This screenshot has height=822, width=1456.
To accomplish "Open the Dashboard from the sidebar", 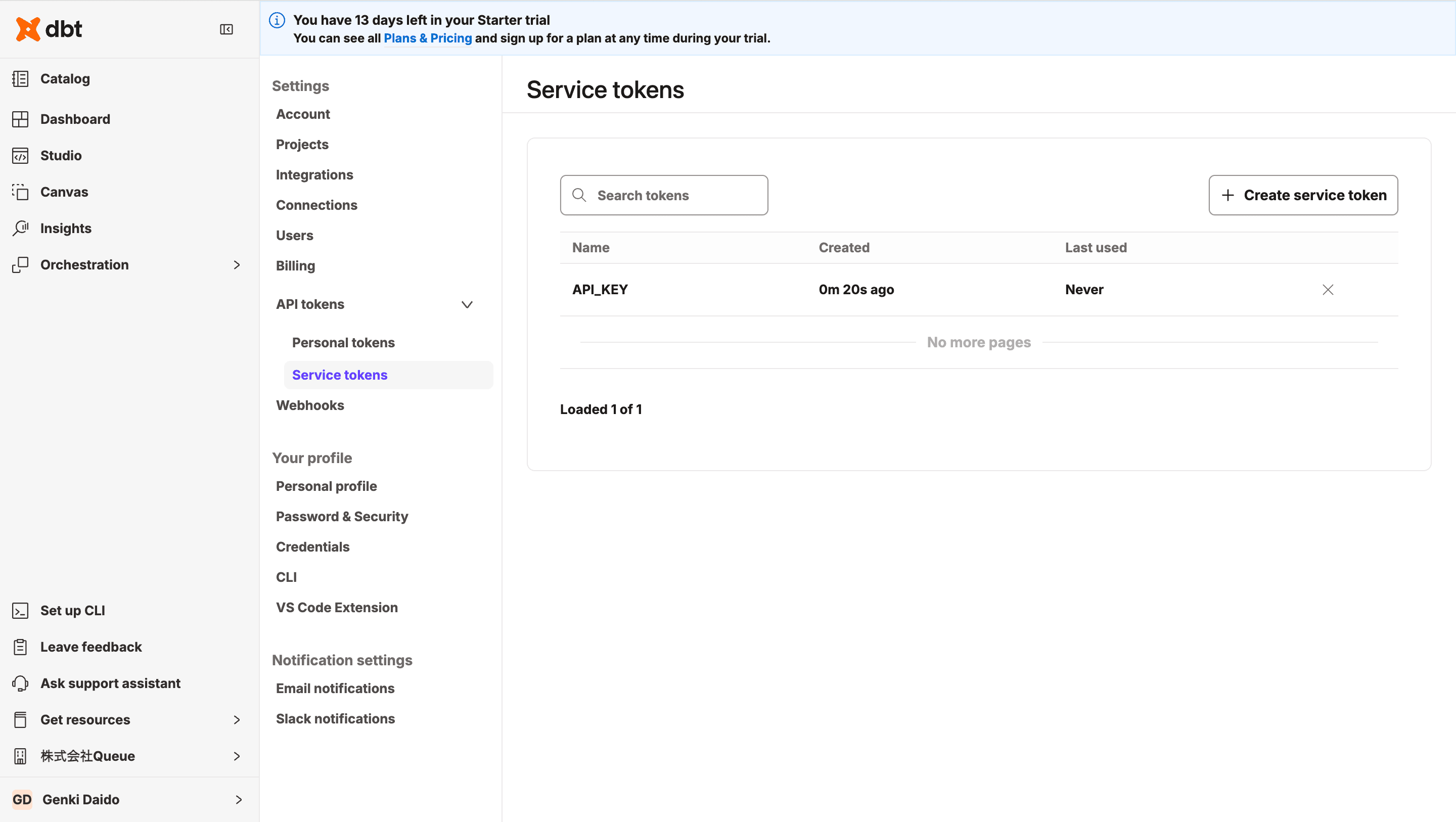I will tap(75, 119).
